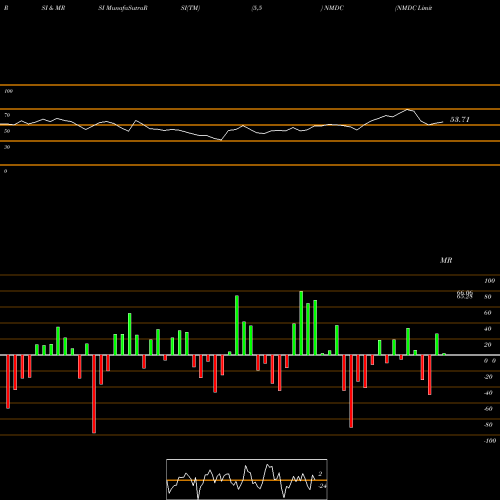Click the MR panel title label
Viewport: 500px width, 500px height.
tap(446, 260)
